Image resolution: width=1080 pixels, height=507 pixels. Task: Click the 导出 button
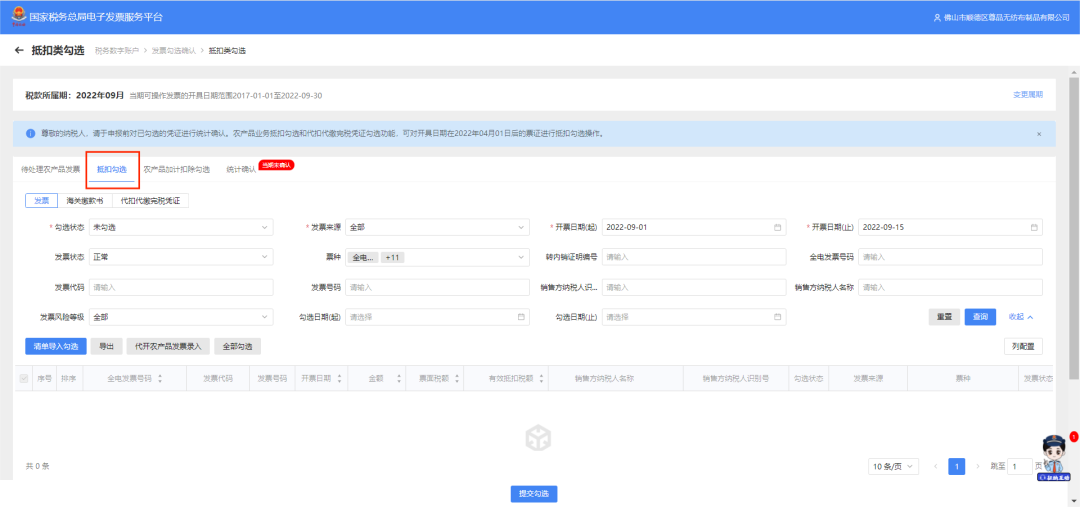106,346
